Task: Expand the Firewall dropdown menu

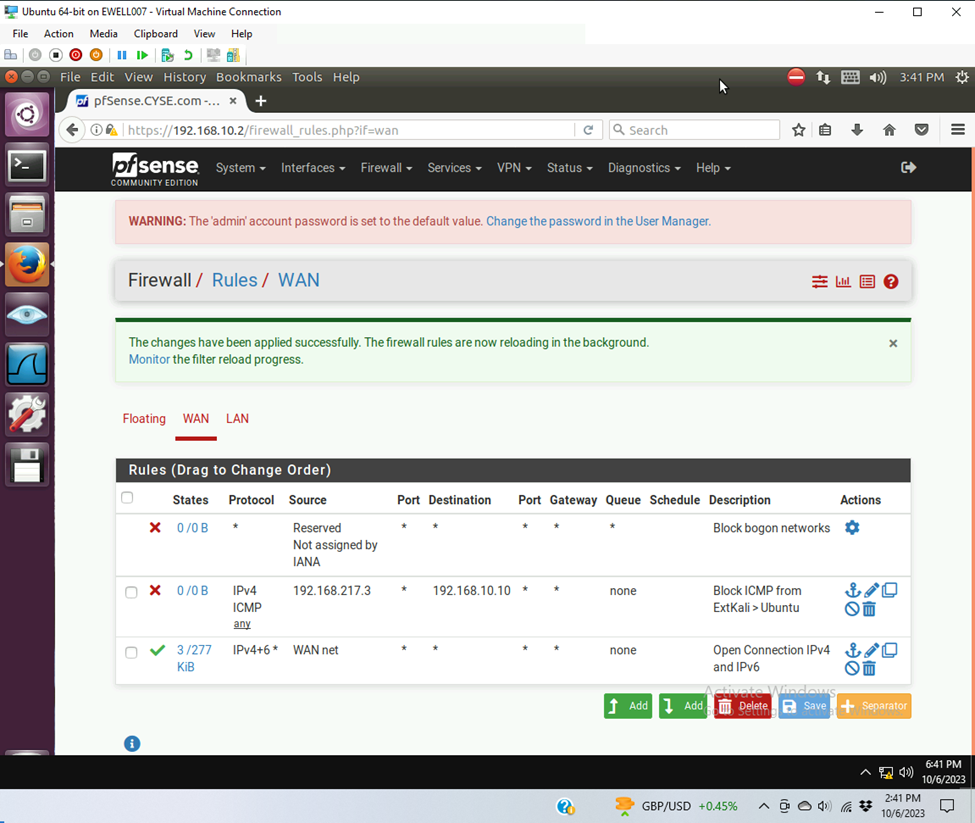Action: click(386, 168)
